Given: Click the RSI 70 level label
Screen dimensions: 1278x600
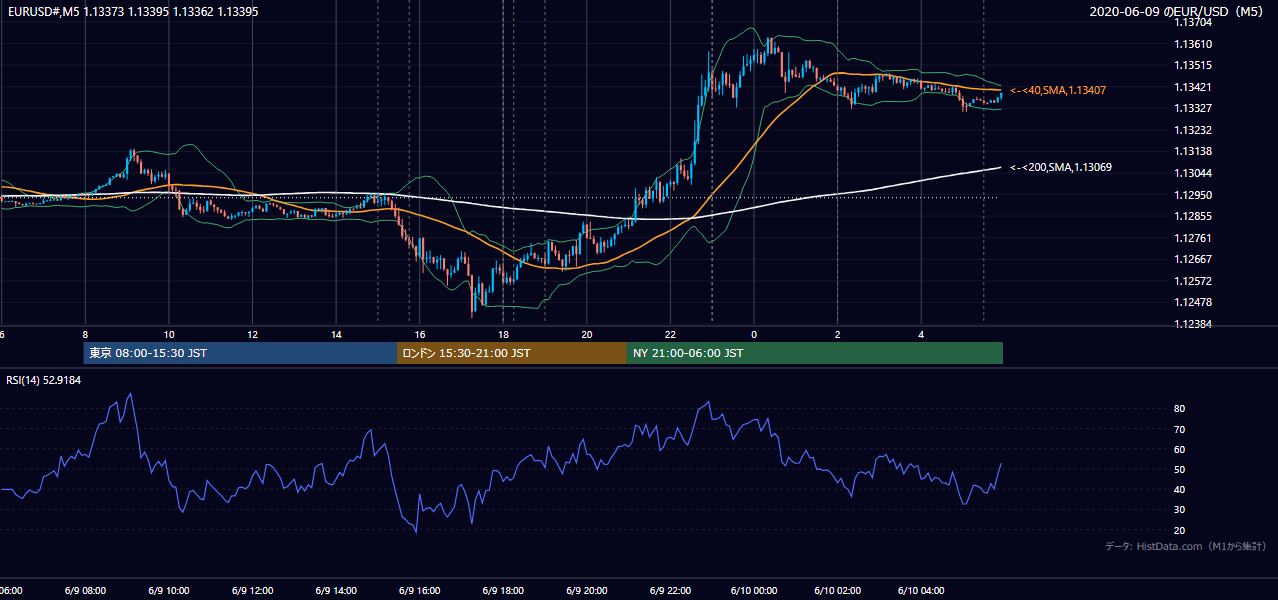Looking at the screenshot, I should click(1179, 429).
